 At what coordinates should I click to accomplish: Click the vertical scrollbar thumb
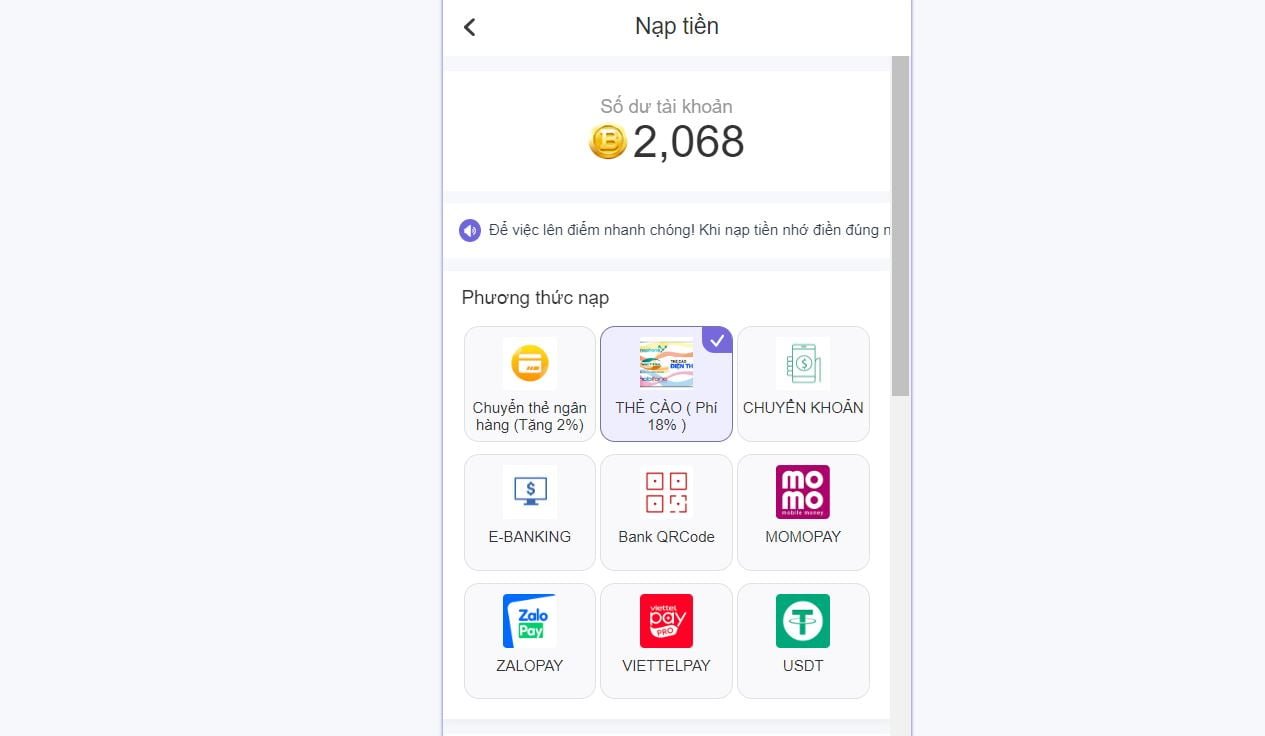(x=900, y=225)
